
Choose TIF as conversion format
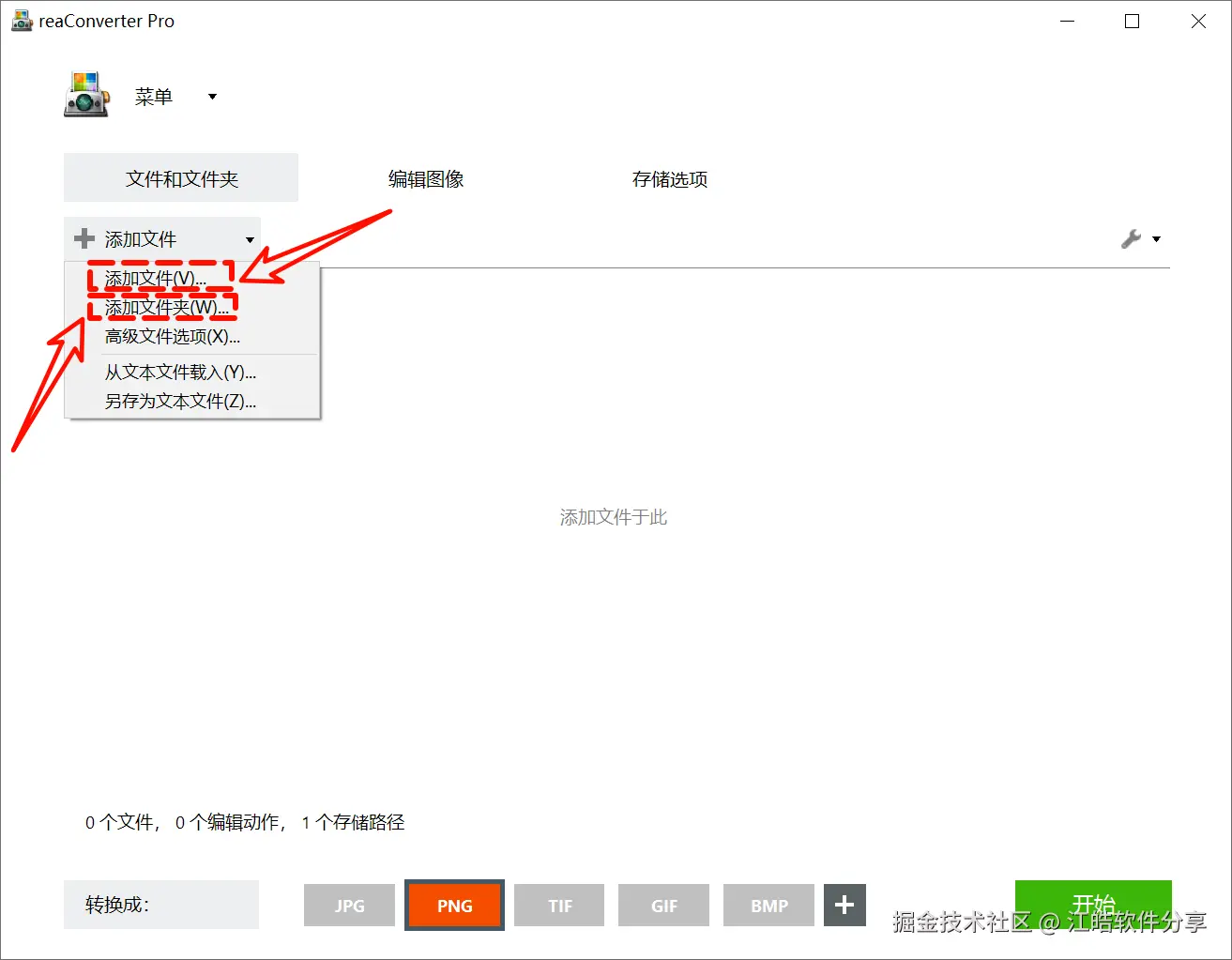tap(560, 906)
